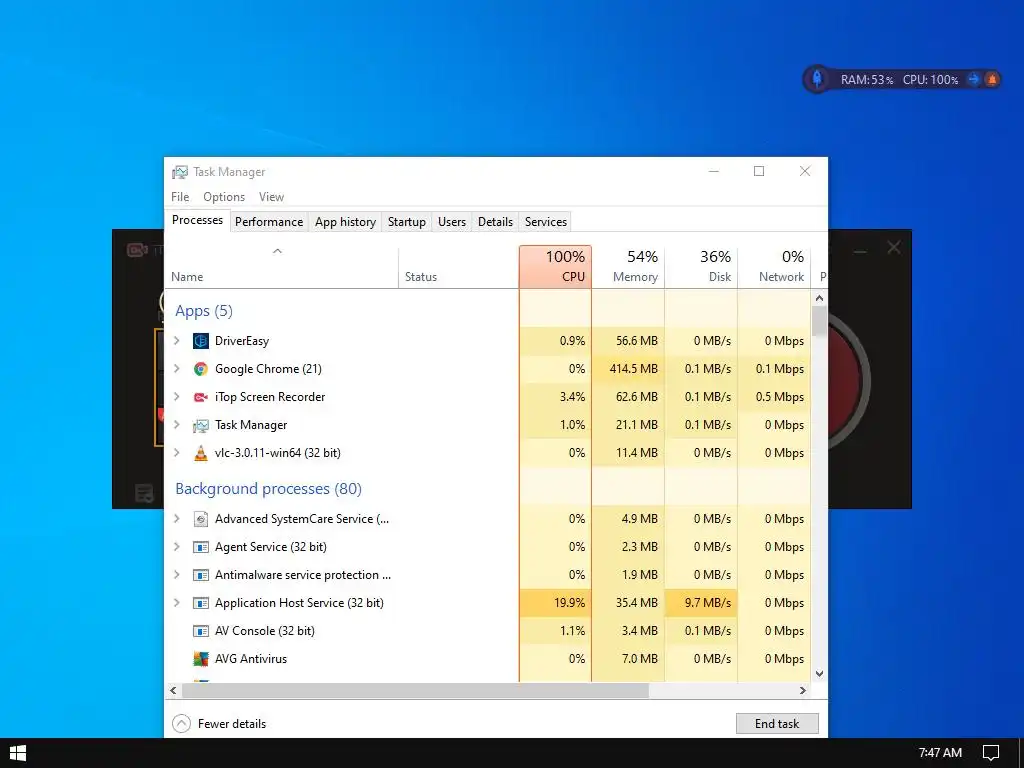This screenshot has width=1024, height=768.
Task: Sort by the Memory column header
Action: pos(628,266)
